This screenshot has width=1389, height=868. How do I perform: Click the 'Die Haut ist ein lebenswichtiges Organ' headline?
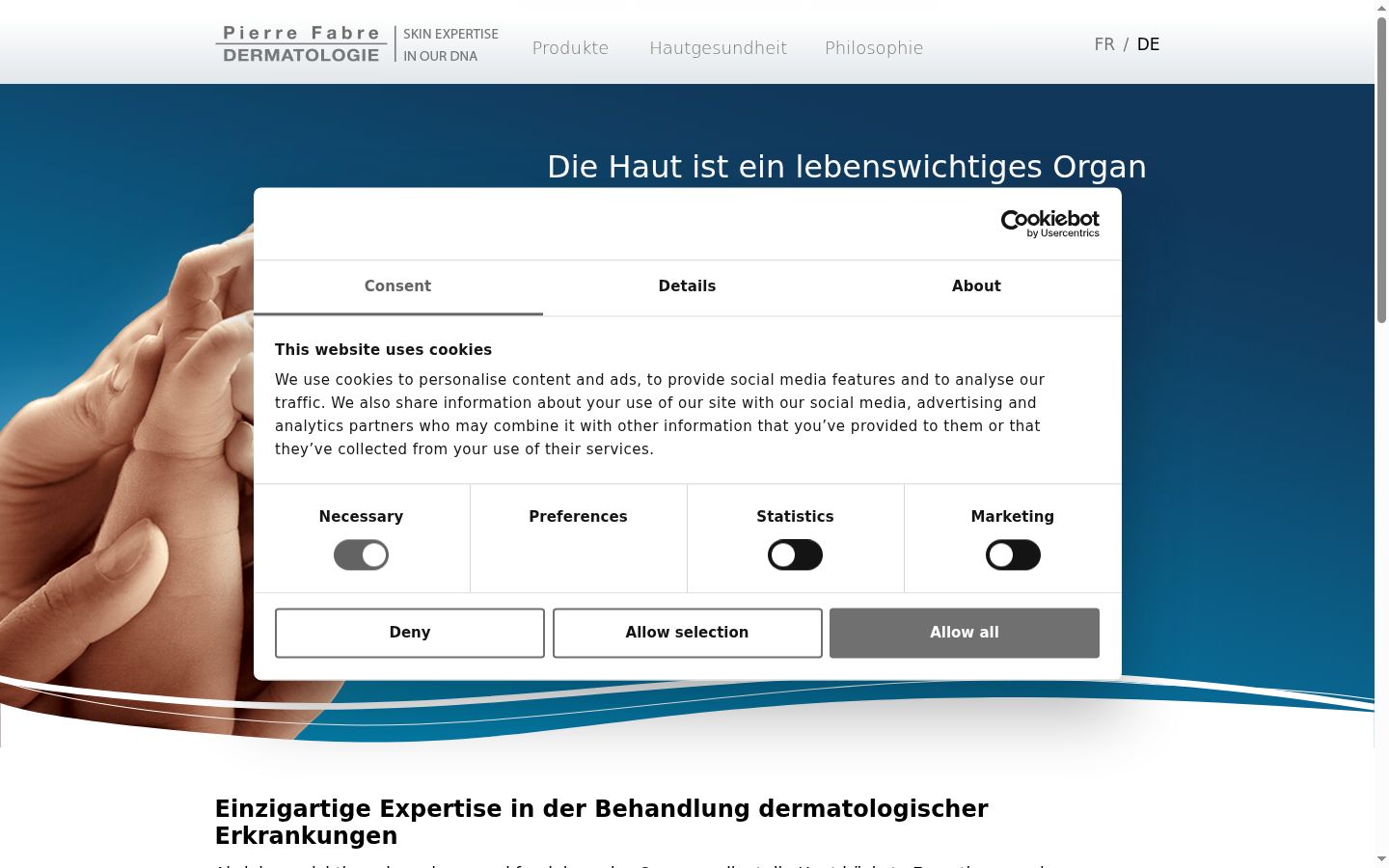[846, 167]
